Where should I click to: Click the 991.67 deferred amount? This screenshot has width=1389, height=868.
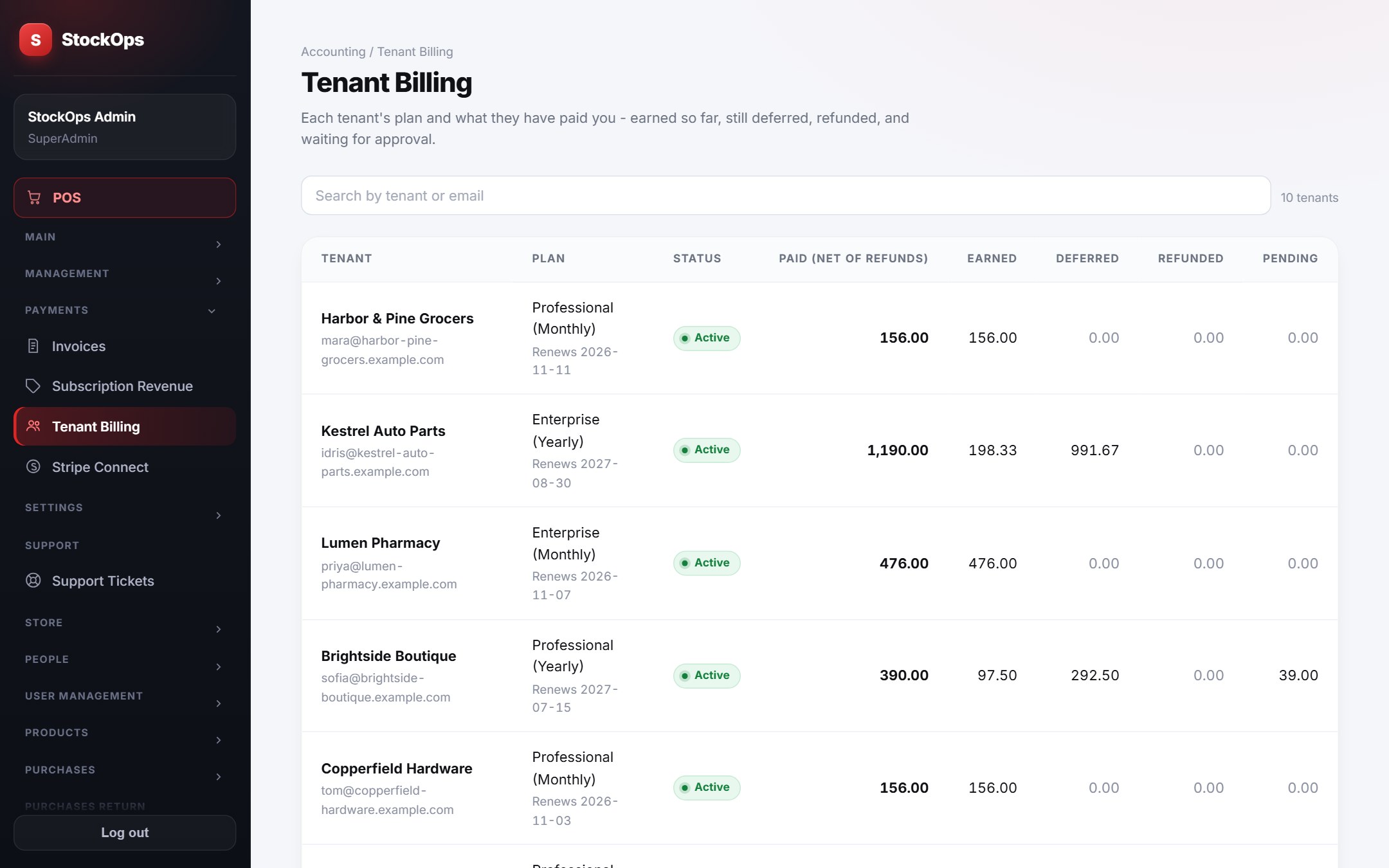[1094, 450]
